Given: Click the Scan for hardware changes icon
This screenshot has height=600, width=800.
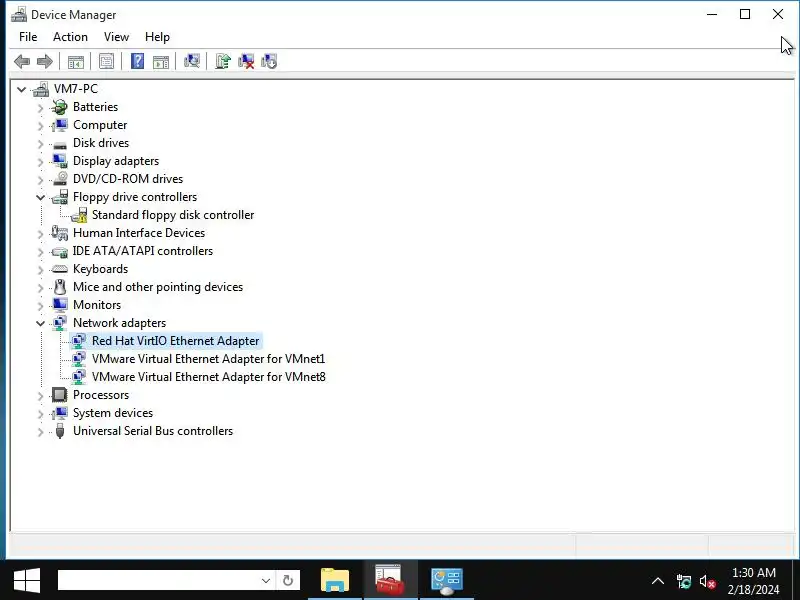Looking at the screenshot, I should [x=192, y=62].
